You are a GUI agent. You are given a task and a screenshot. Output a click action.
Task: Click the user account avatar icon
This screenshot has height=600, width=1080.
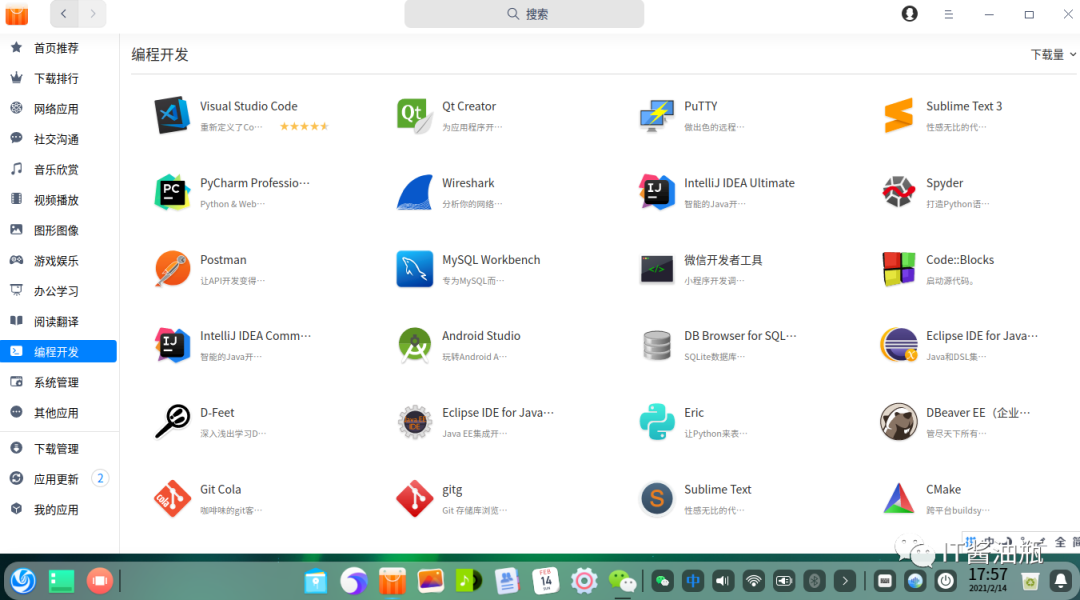tap(909, 14)
